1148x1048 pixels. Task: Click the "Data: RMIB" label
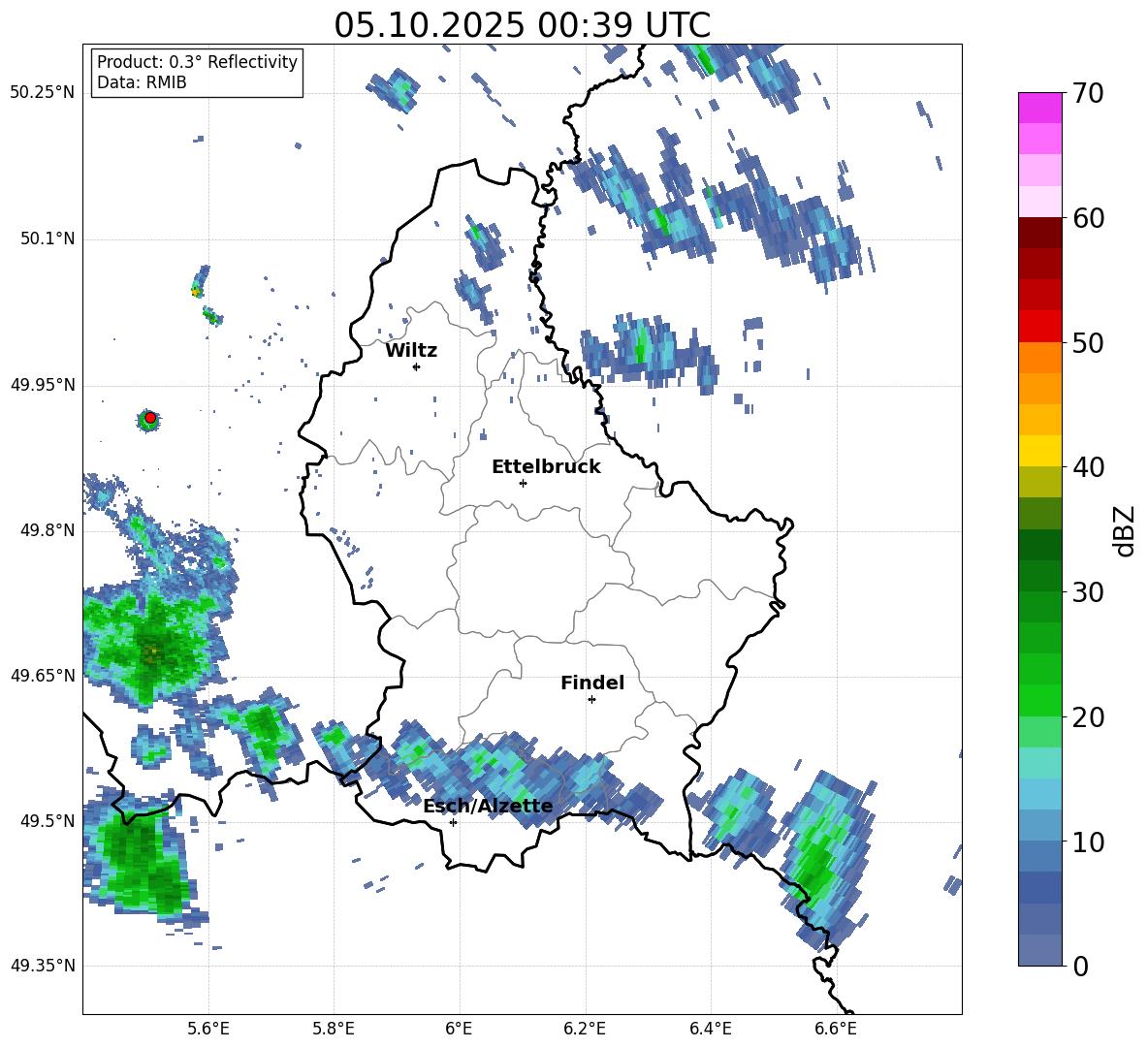tap(142, 82)
